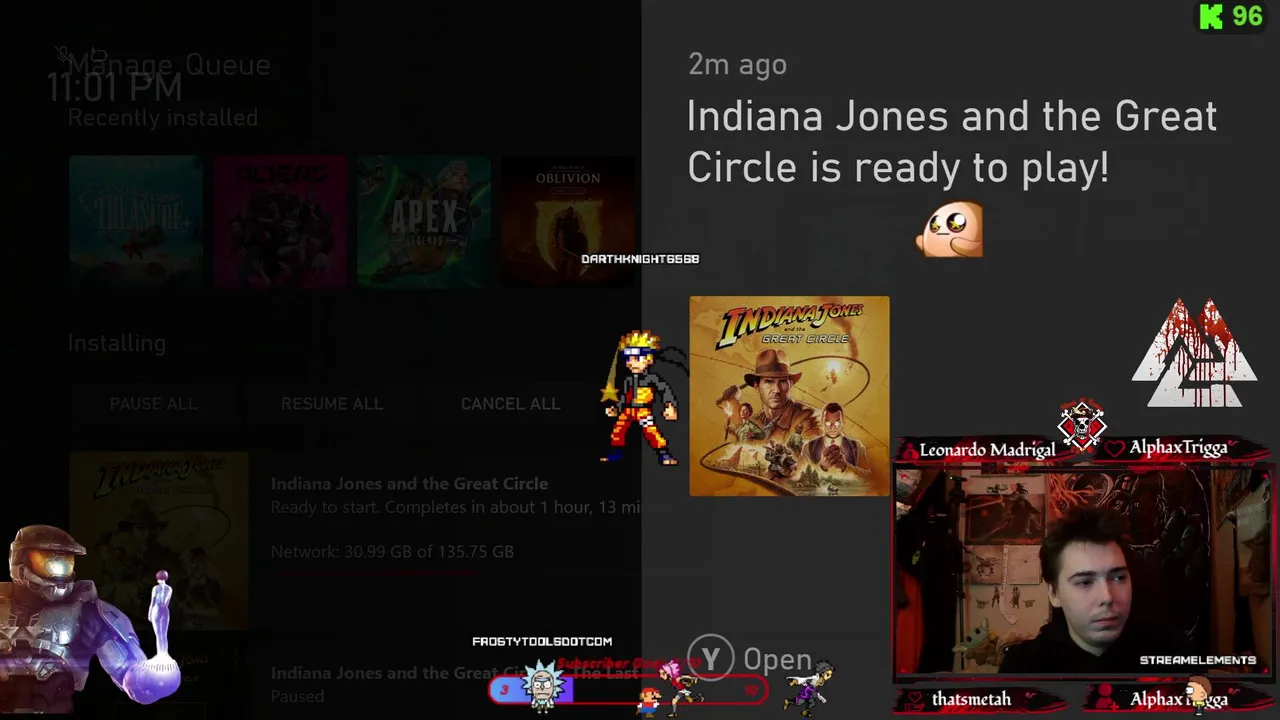Select the Indiana Jones Great Circle notification cover art
Viewport: 1280px width, 720px height.
point(789,396)
